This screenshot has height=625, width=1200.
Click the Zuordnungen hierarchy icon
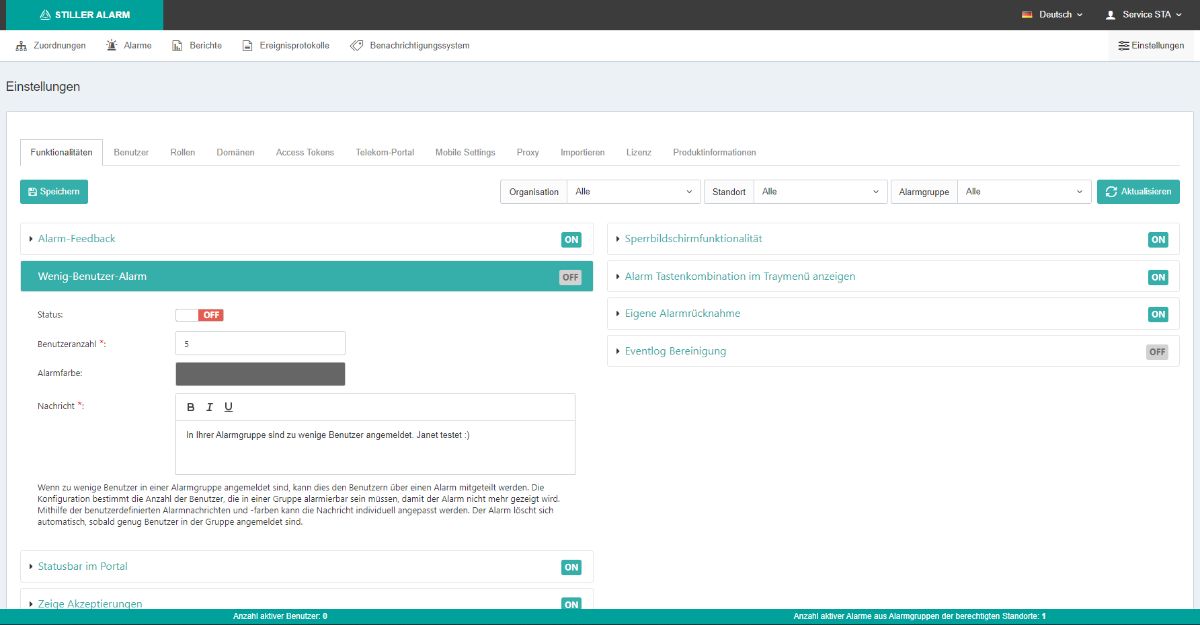[x=21, y=46]
